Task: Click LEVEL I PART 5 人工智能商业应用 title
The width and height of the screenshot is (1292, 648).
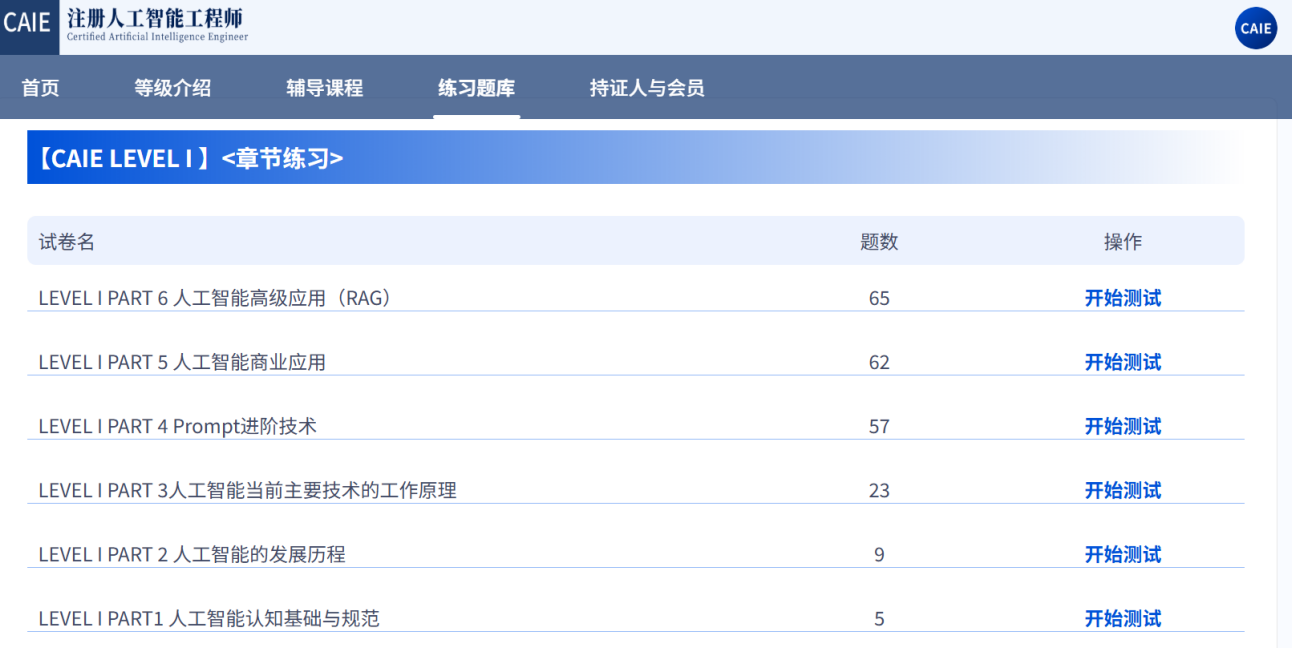Action: coord(182,362)
